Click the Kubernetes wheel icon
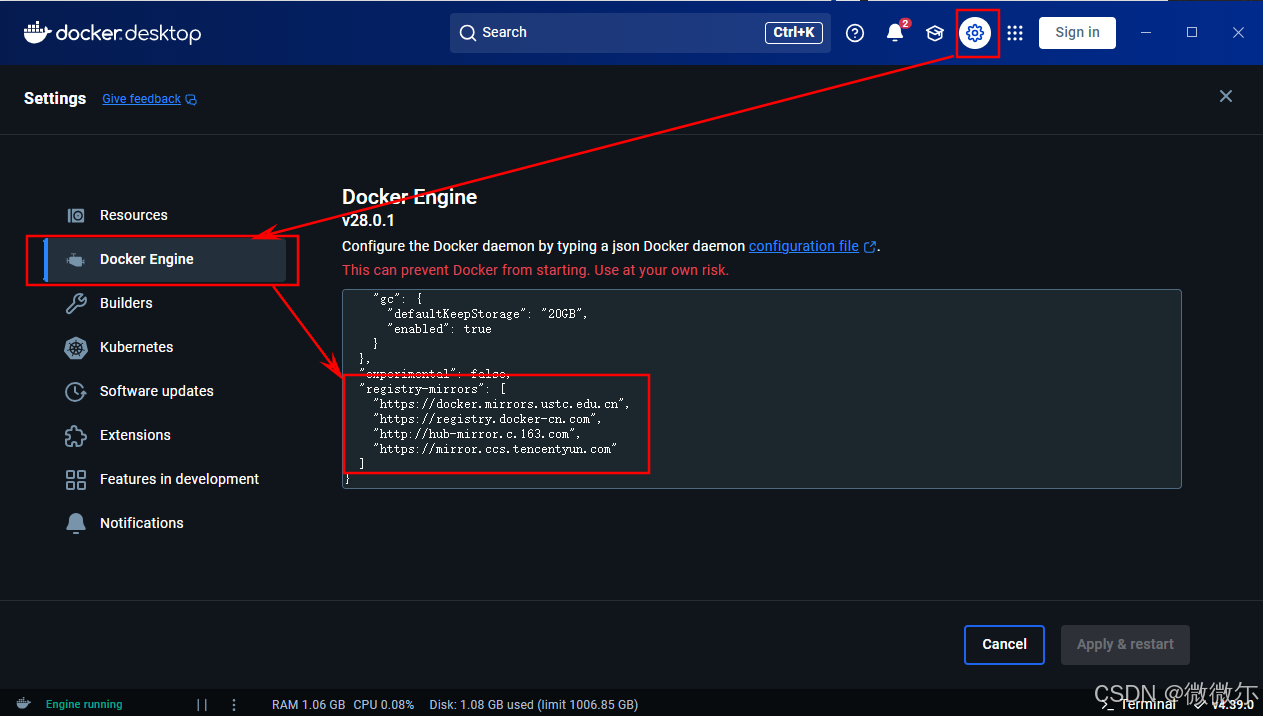 pos(76,348)
